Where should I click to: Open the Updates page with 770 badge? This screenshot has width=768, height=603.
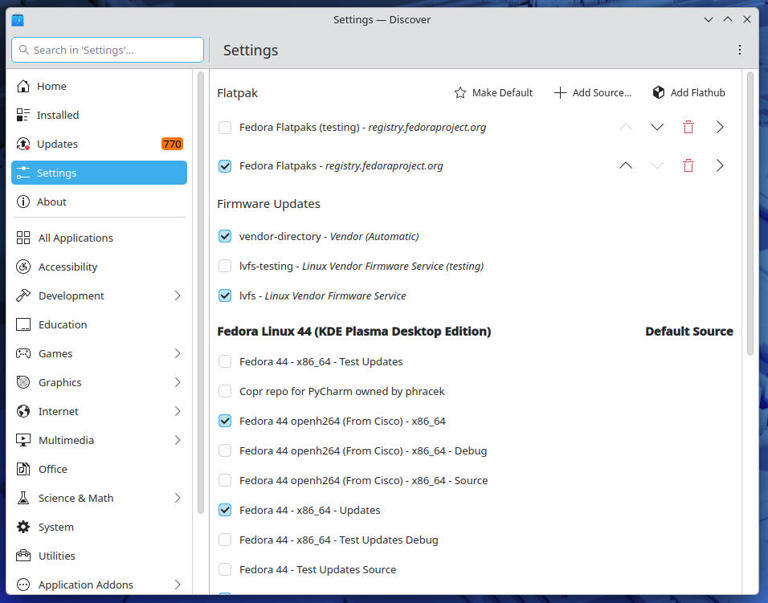pos(99,144)
